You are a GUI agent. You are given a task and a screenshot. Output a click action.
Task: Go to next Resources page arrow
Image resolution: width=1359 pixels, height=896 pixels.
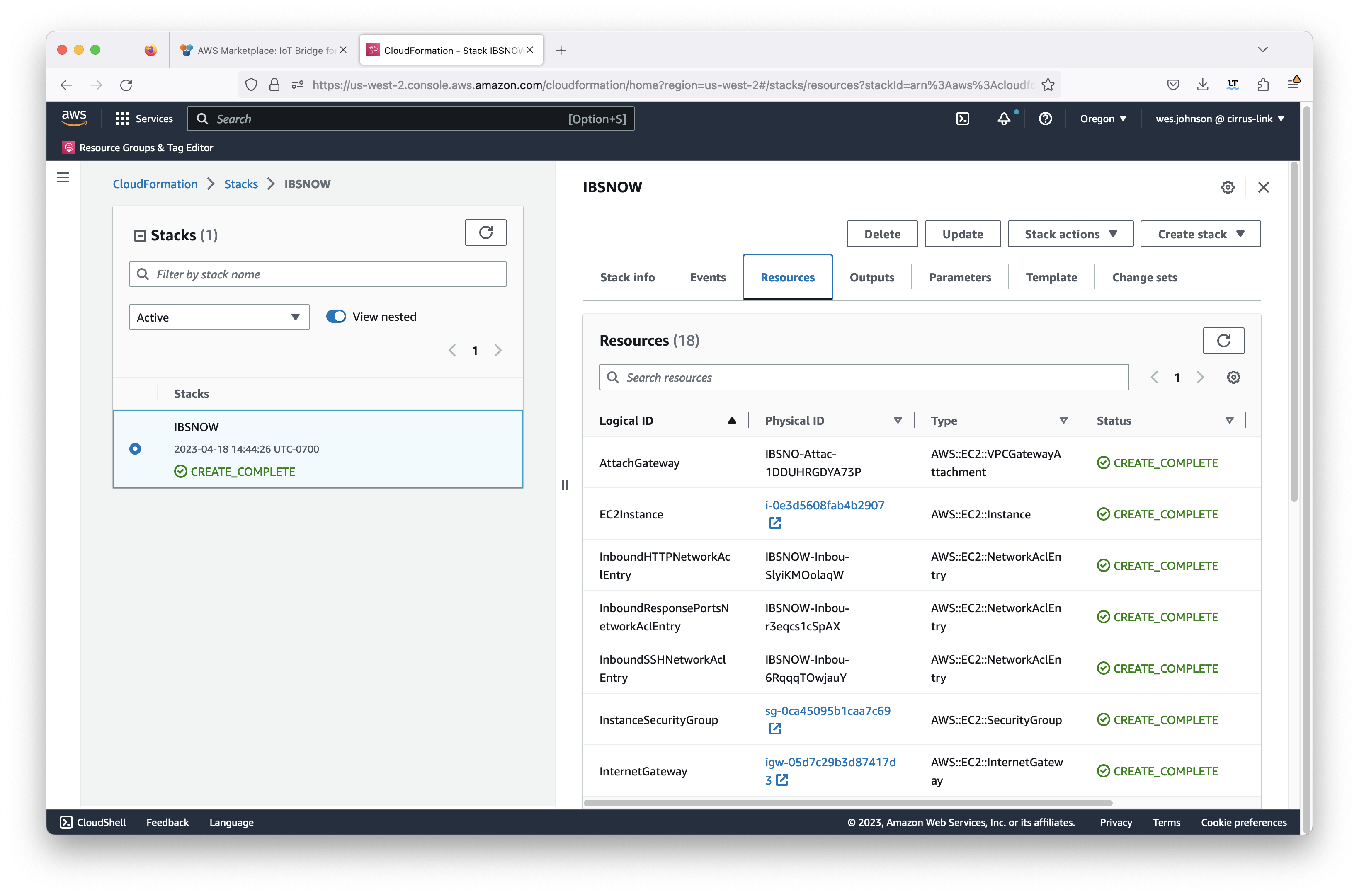1199,377
